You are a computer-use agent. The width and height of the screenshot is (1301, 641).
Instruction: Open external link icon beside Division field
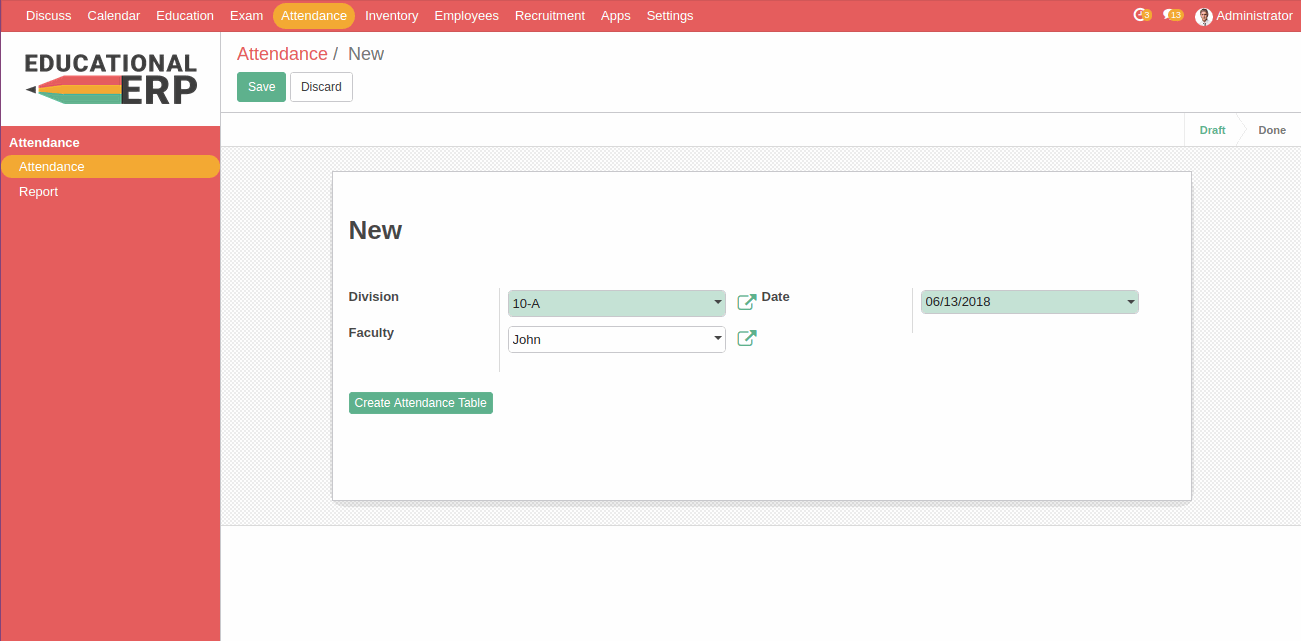coord(746,302)
